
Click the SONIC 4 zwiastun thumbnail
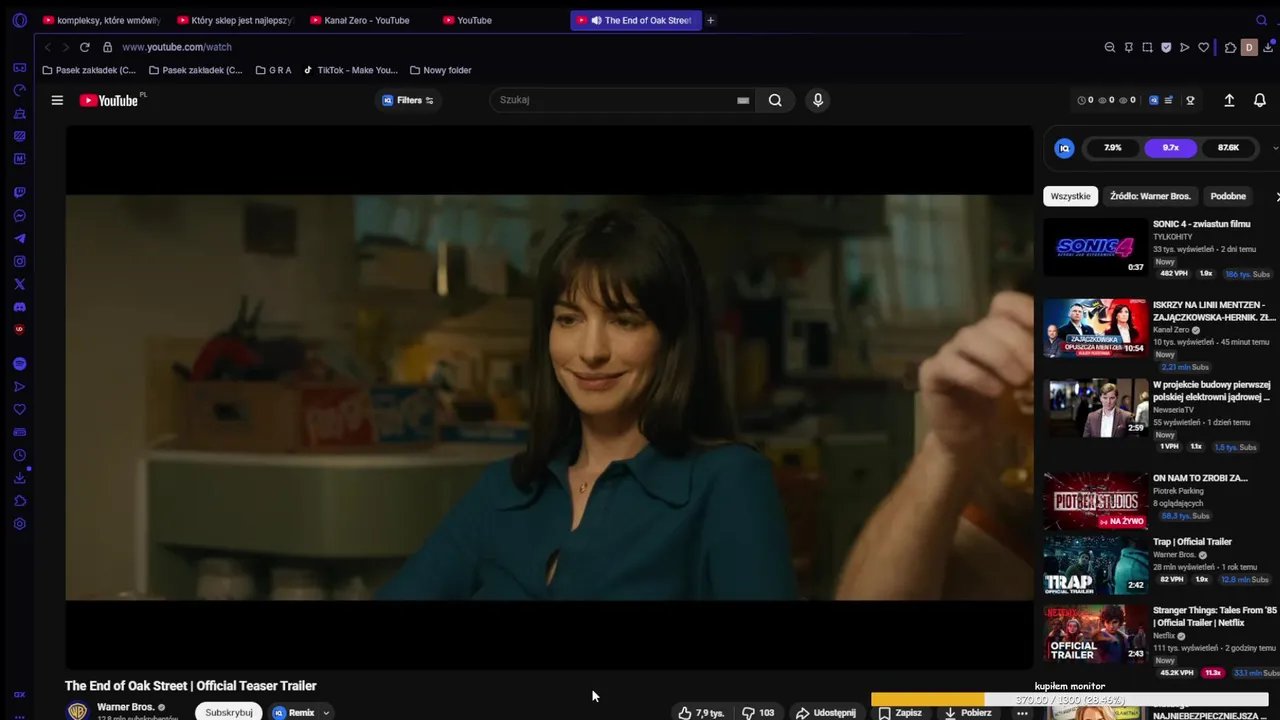point(1095,246)
